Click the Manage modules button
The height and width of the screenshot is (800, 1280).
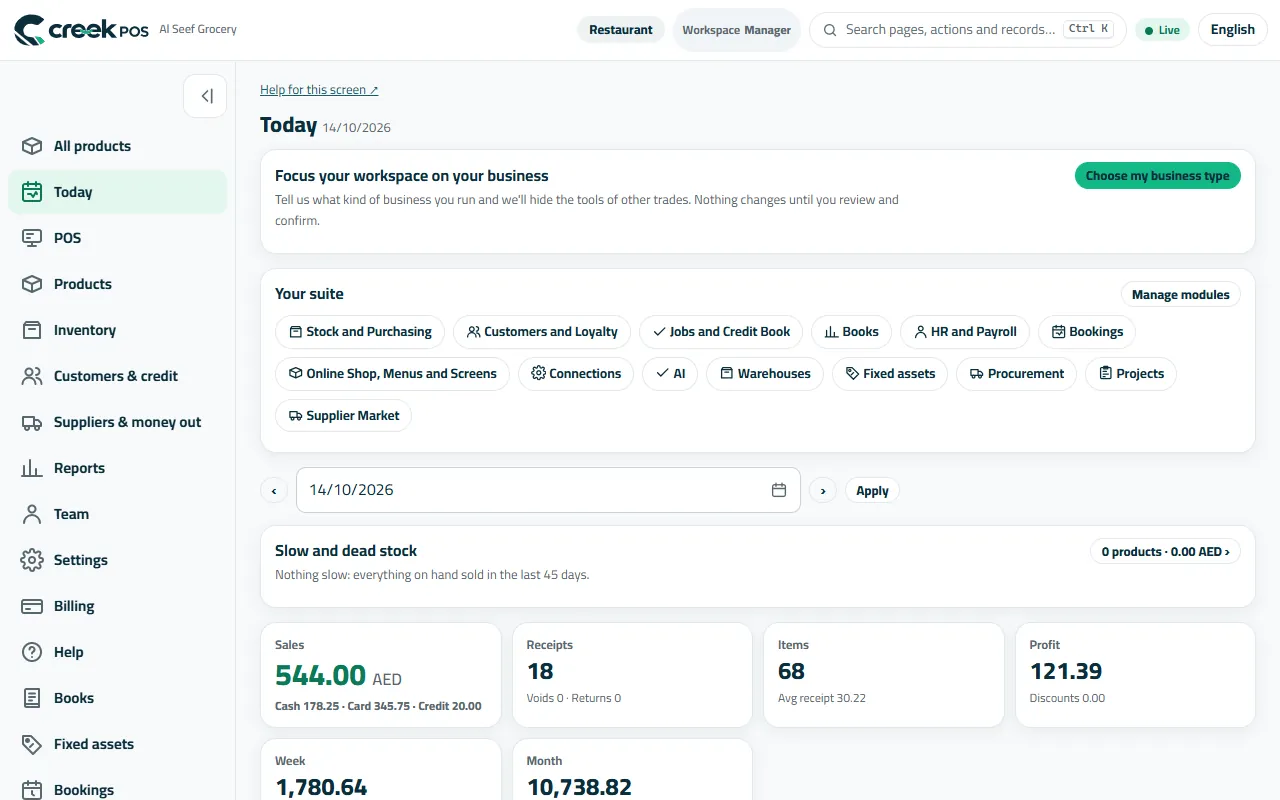[x=1181, y=295]
